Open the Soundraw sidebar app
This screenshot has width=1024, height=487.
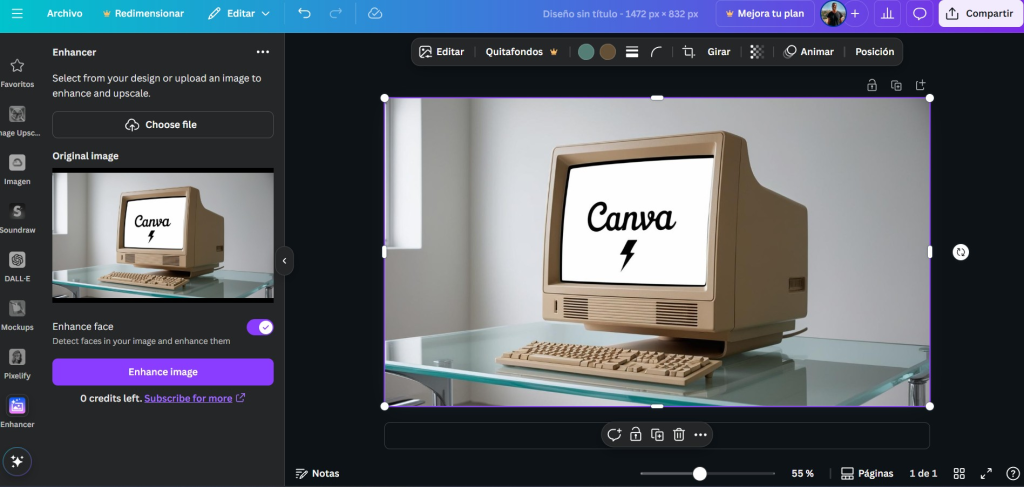click(18, 218)
